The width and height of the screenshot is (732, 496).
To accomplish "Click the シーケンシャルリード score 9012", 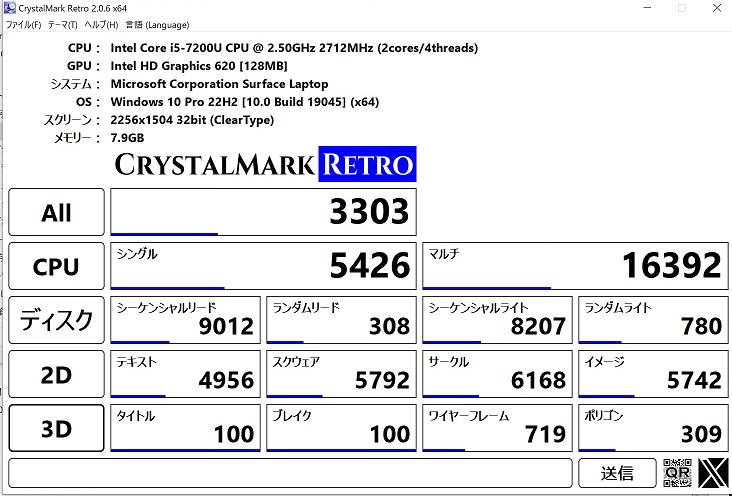I will click(184, 320).
